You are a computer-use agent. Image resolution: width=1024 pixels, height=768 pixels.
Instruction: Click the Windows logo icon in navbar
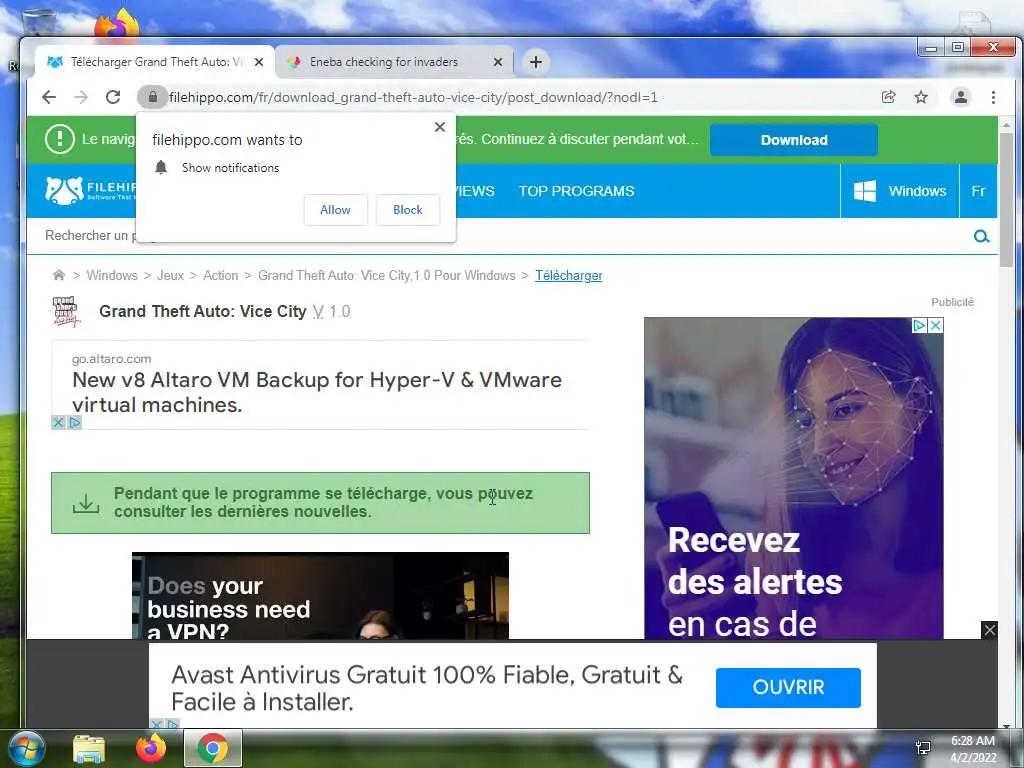click(865, 191)
